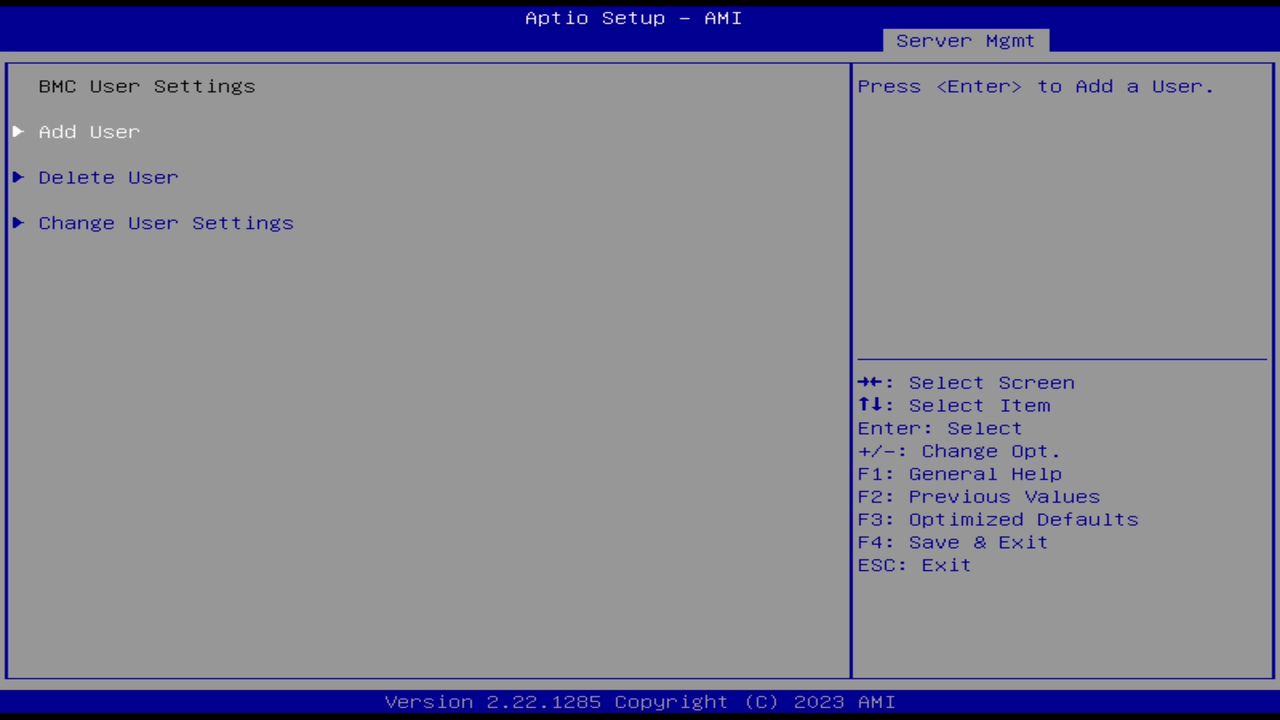Click the arrow beside Add User

[18, 132]
